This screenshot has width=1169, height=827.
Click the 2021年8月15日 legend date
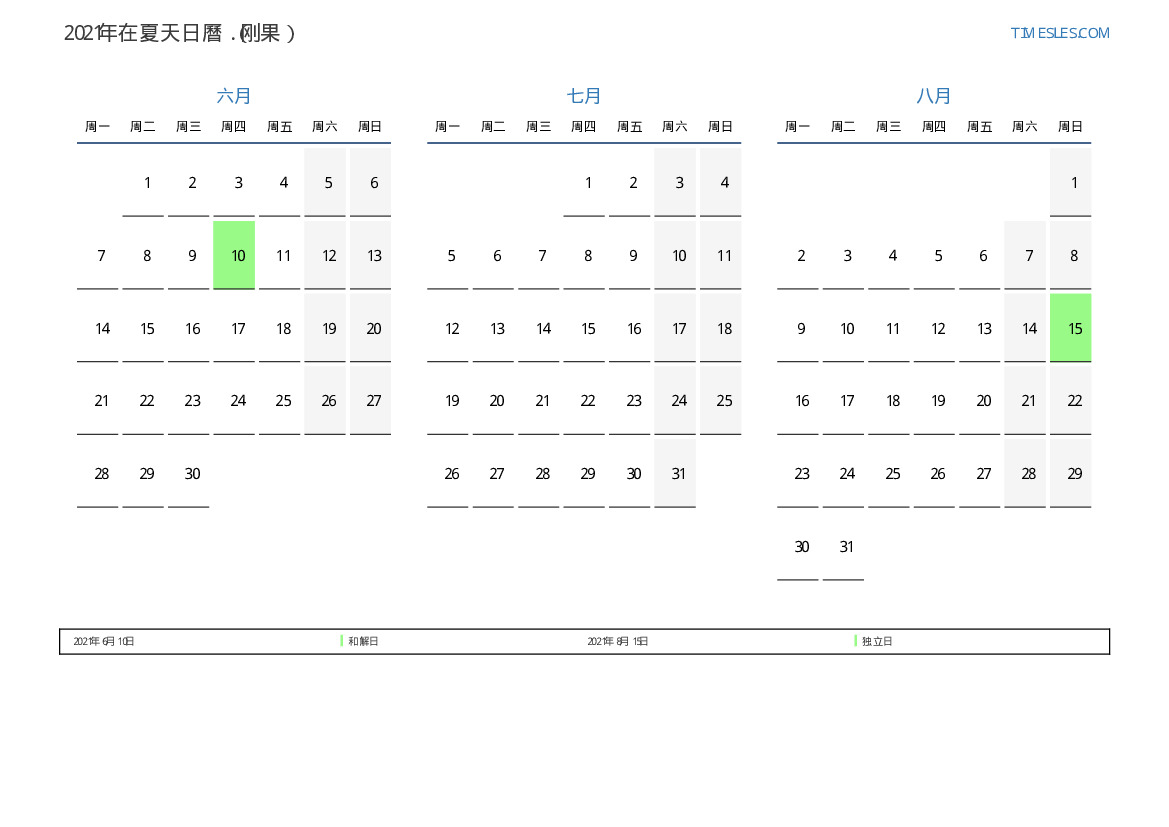(617, 641)
